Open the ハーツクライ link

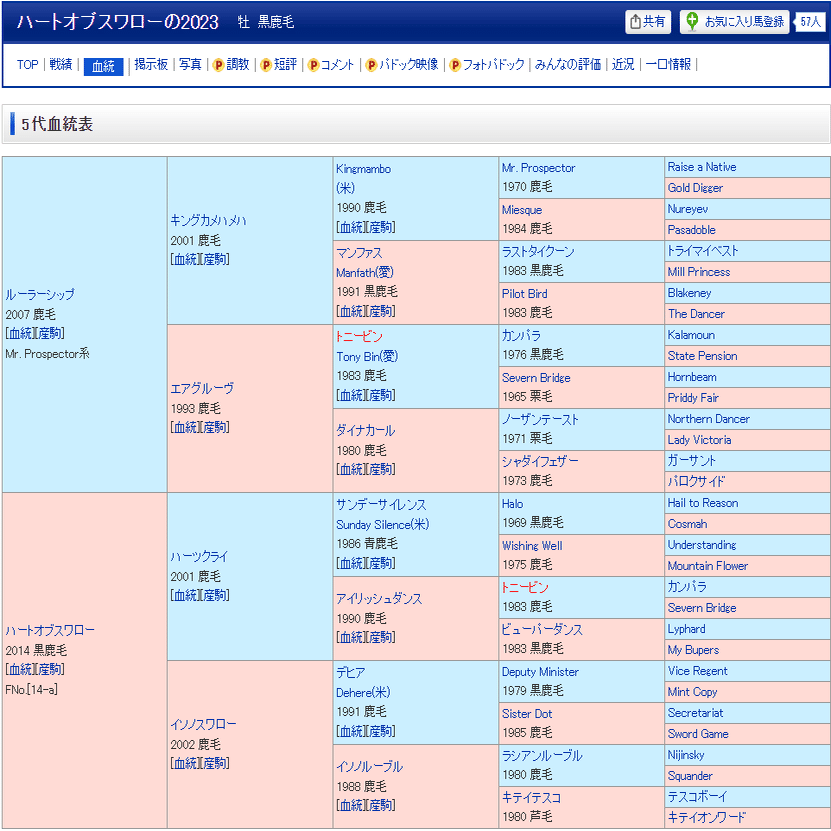[x=199, y=556]
